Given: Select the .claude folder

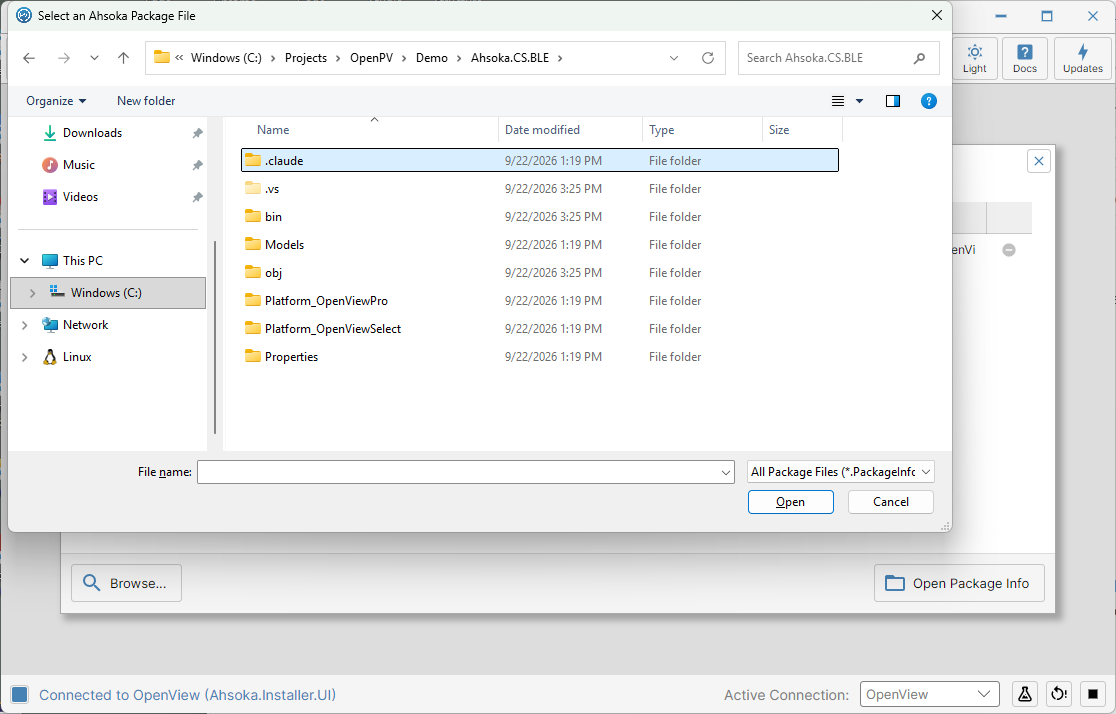Looking at the screenshot, I should (x=539, y=161).
